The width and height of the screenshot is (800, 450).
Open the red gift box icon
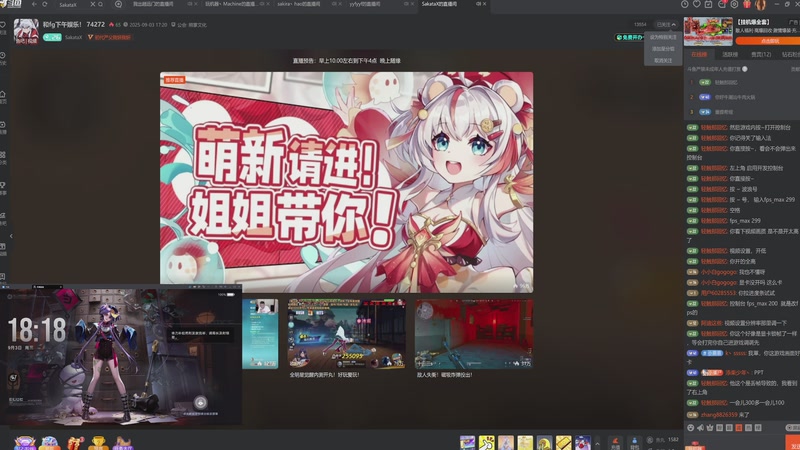[x=747, y=5]
